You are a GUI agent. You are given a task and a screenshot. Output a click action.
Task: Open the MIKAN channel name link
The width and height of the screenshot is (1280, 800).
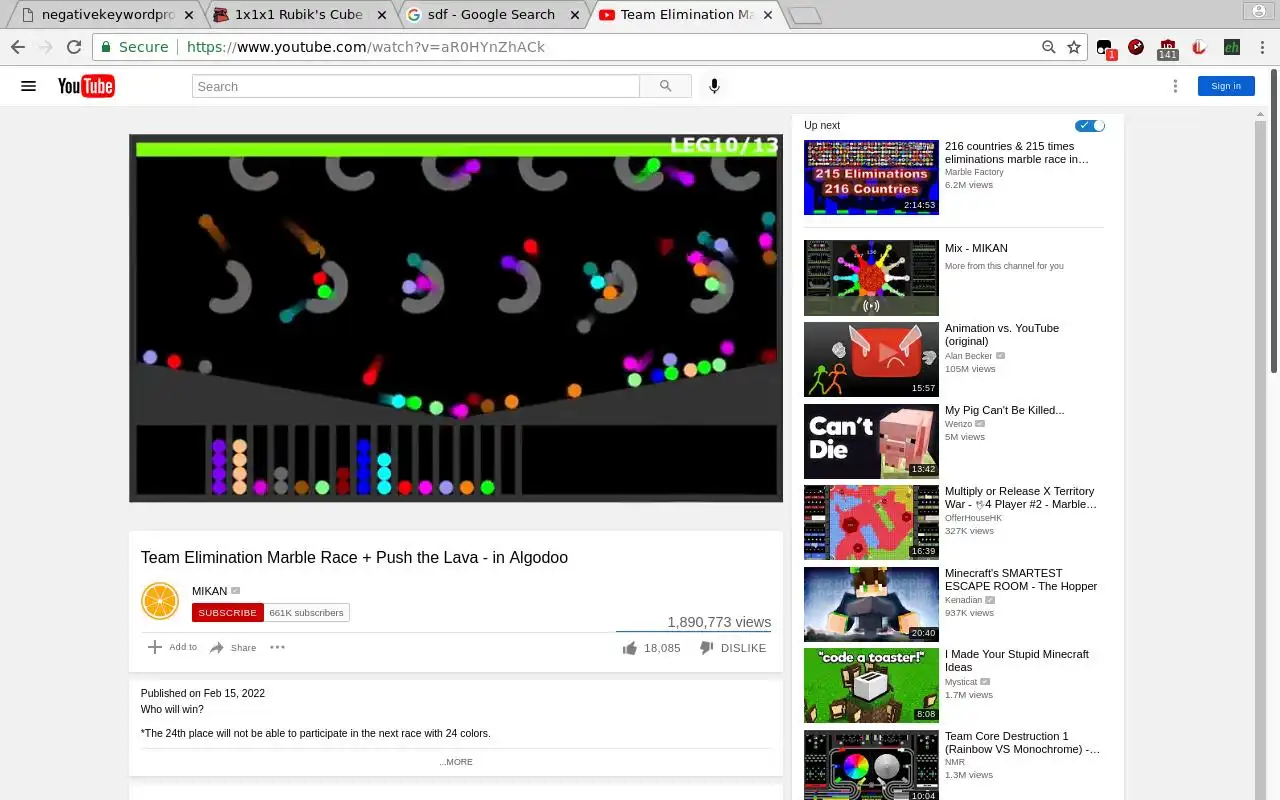point(209,591)
